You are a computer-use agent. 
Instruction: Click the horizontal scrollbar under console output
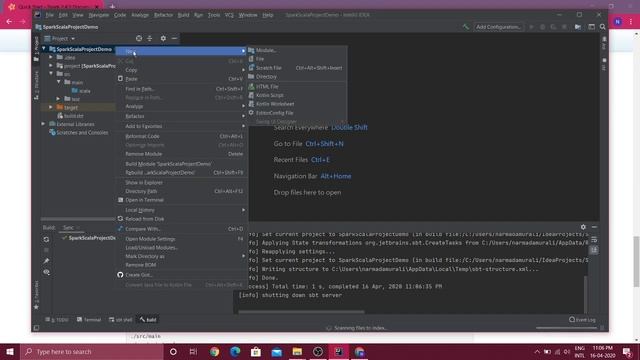[301, 312]
